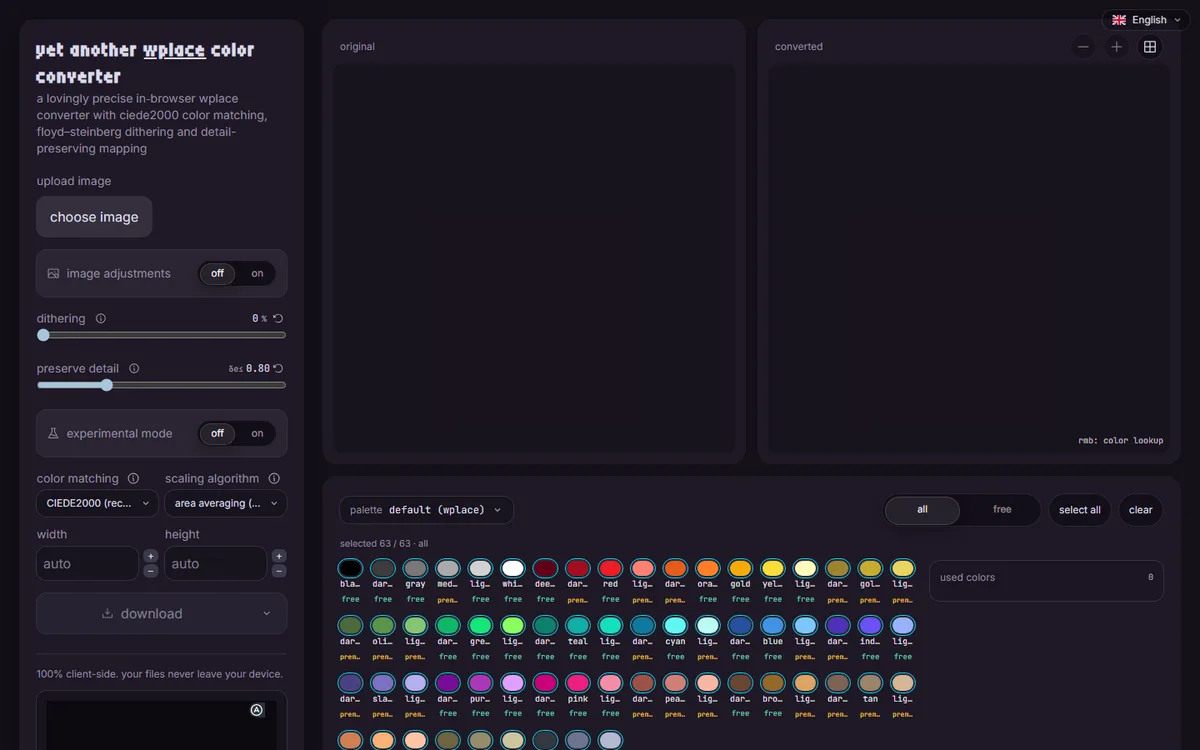Toggle the black color swatch
The height and width of the screenshot is (750, 1200).
point(350,568)
